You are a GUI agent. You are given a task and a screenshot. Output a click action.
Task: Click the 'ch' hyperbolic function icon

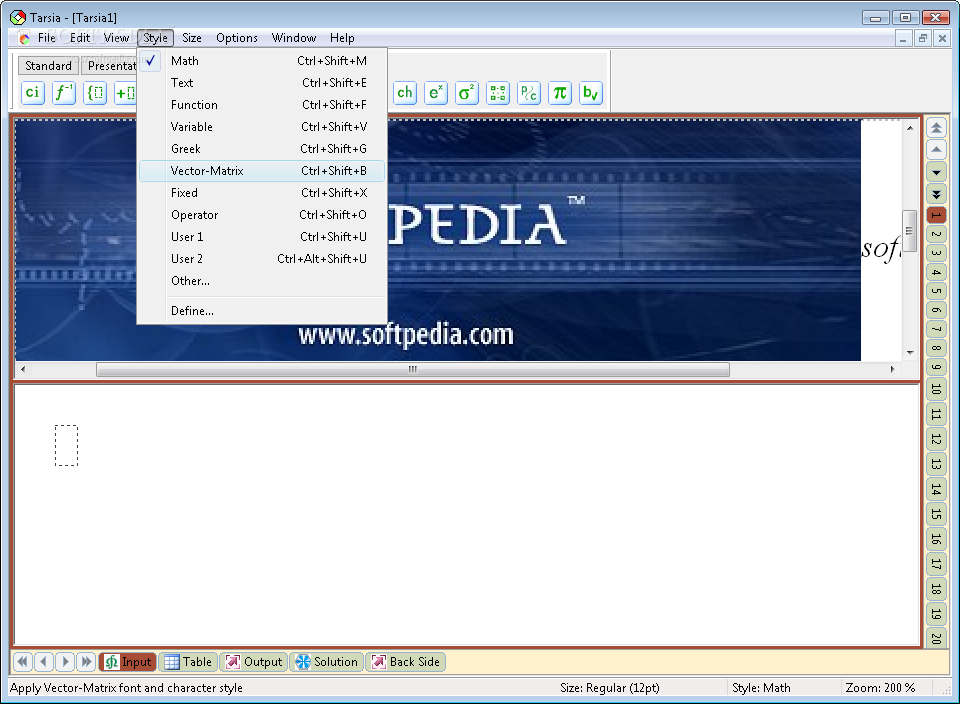pos(405,93)
